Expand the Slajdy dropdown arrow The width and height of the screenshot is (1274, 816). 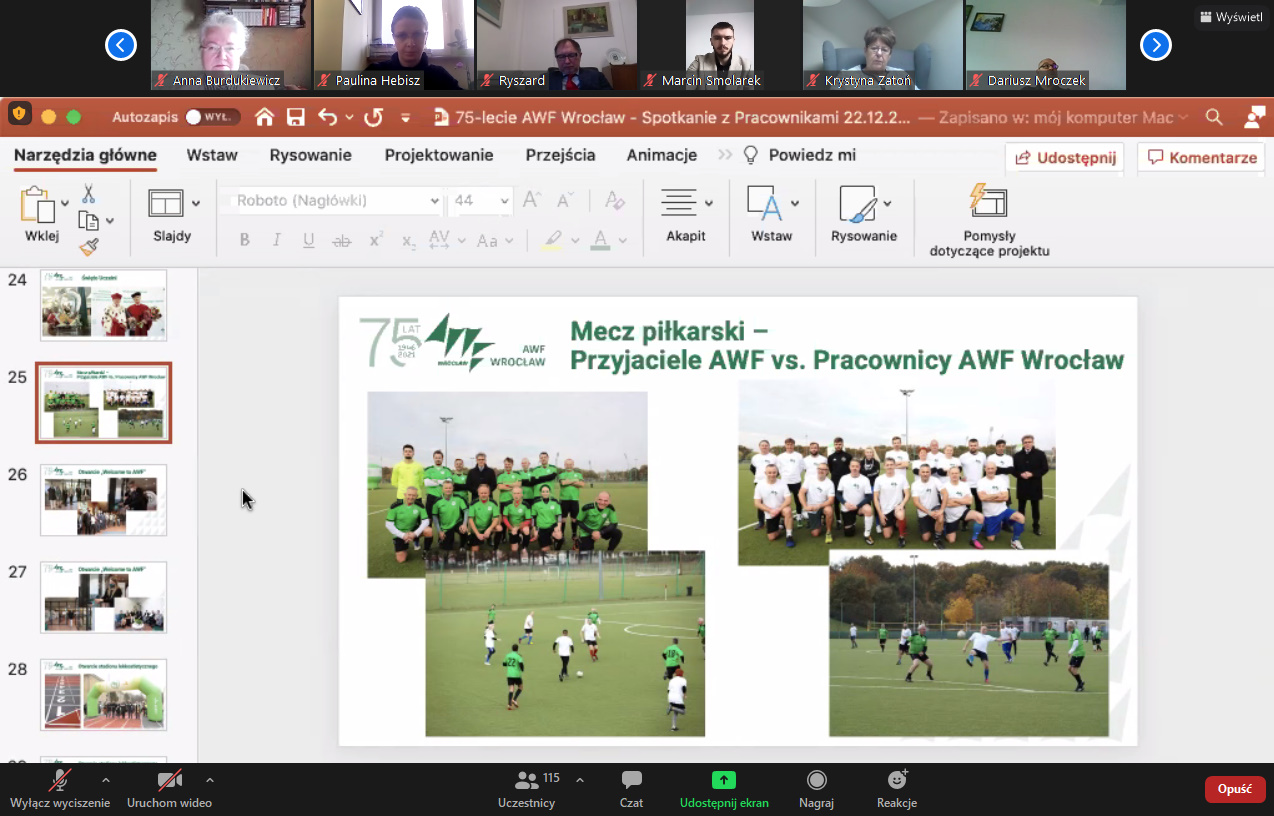tap(196, 203)
